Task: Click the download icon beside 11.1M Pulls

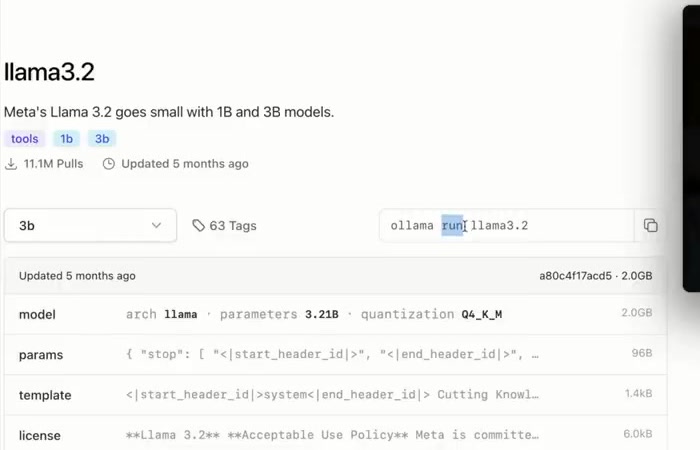Action: coord(11,164)
